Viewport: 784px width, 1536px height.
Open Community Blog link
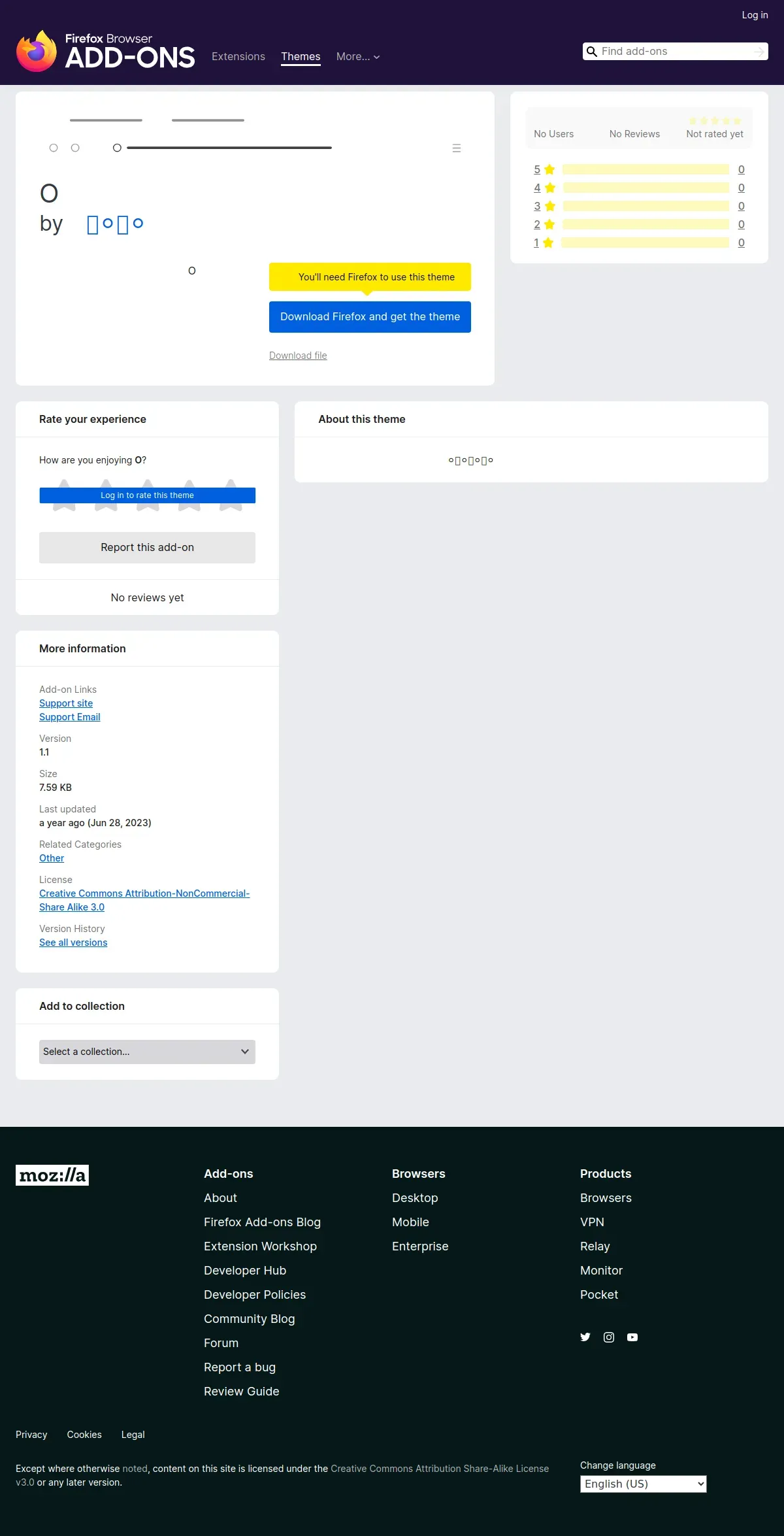[249, 1319]
